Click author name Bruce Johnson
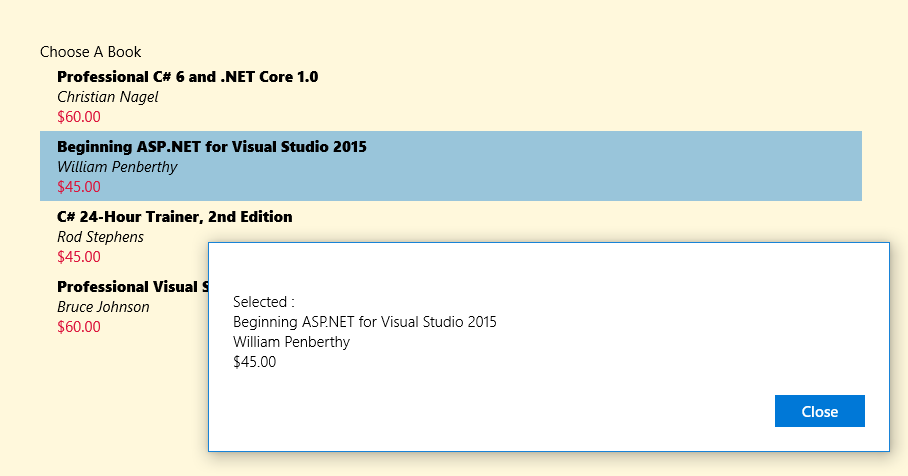Screen dimensions: 908x476 (x=103, y=307)
